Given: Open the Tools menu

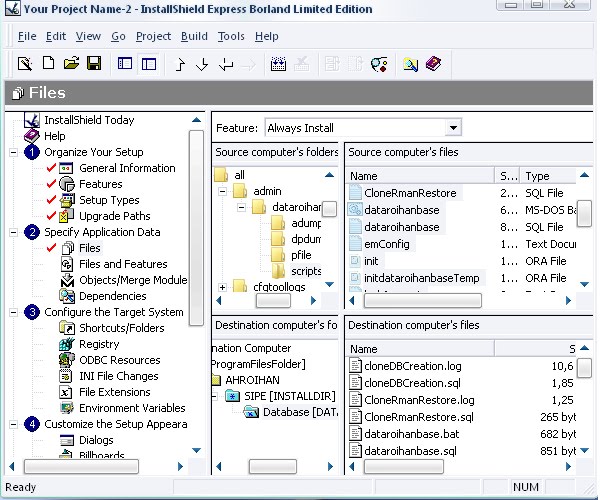Looking at the screenshot, I should (231, 36).
